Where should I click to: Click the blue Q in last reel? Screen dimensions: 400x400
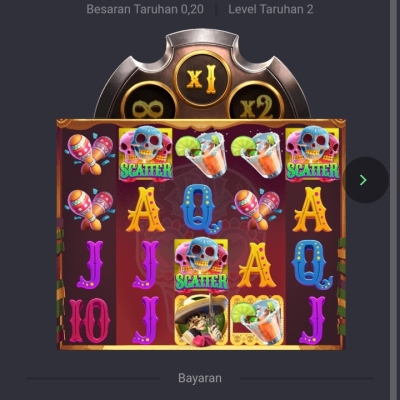coord(312,265)
